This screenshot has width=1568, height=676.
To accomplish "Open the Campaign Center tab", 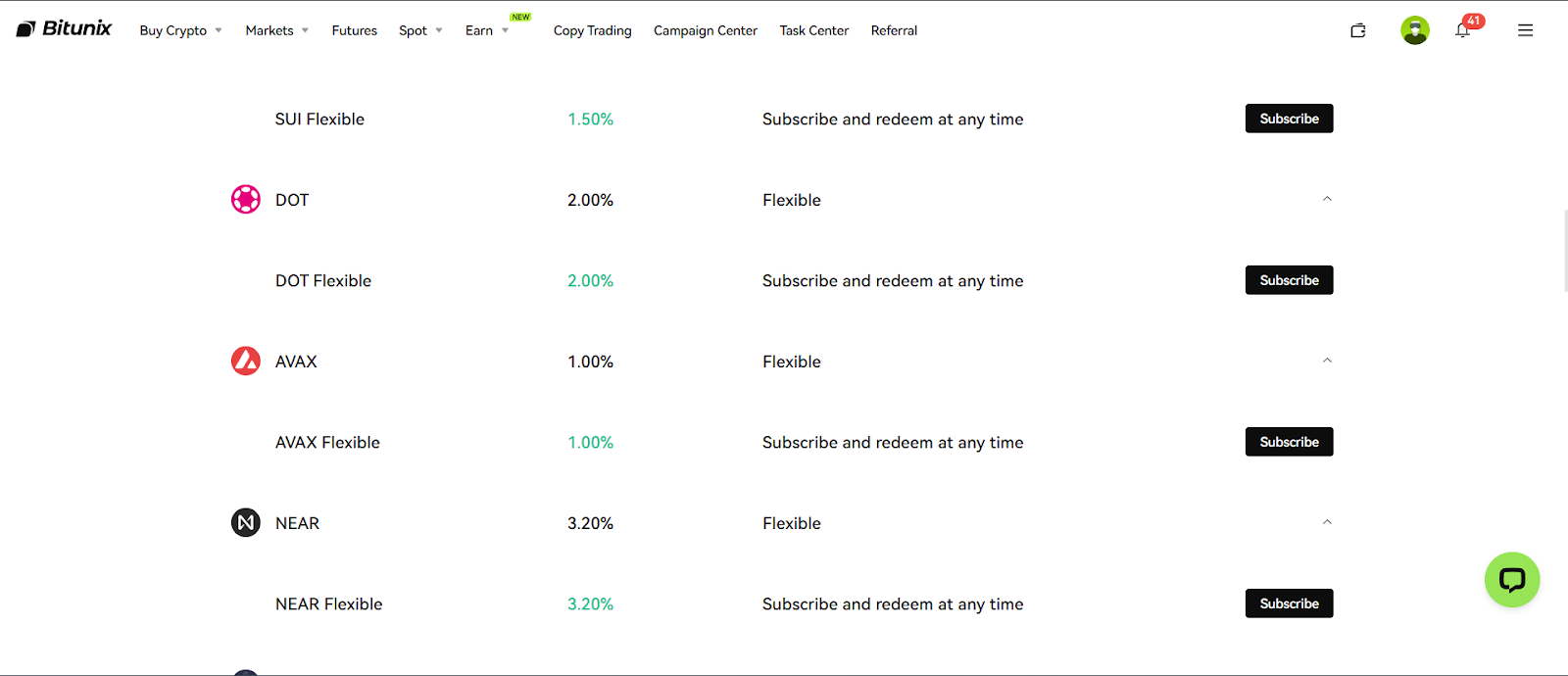I will click(706, 30).
